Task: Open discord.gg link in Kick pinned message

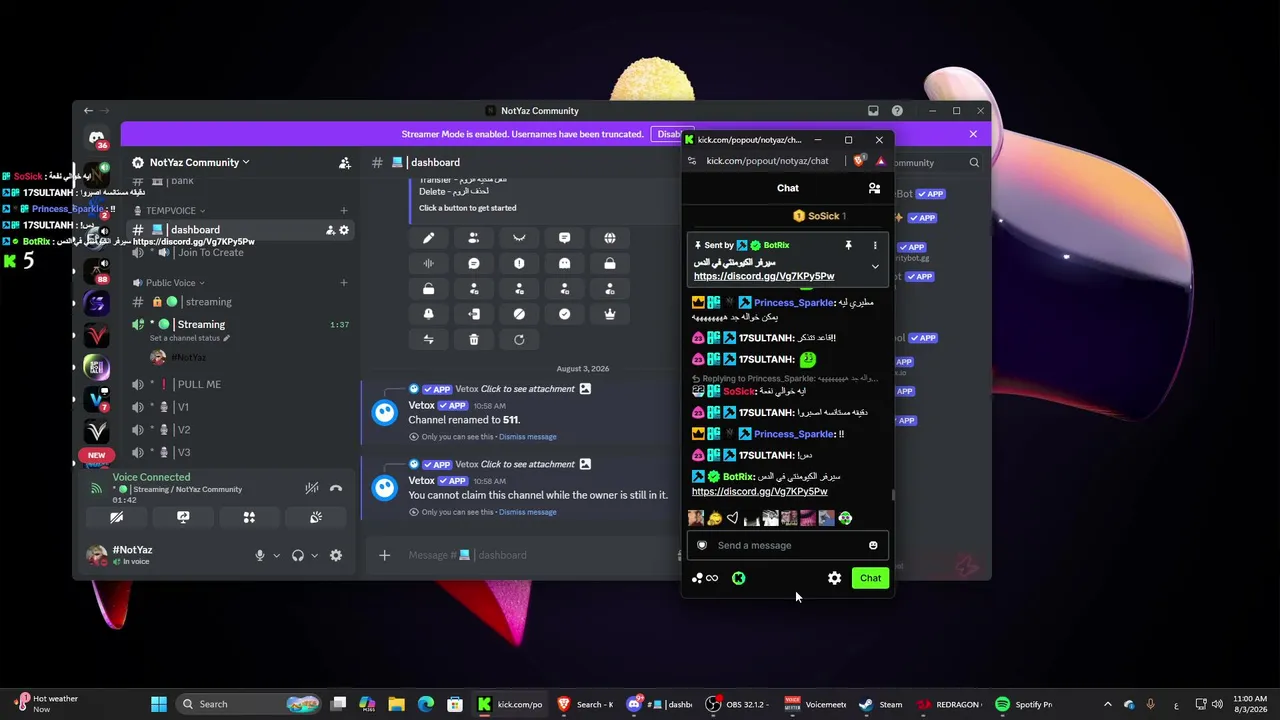Action: coord(764,276)
